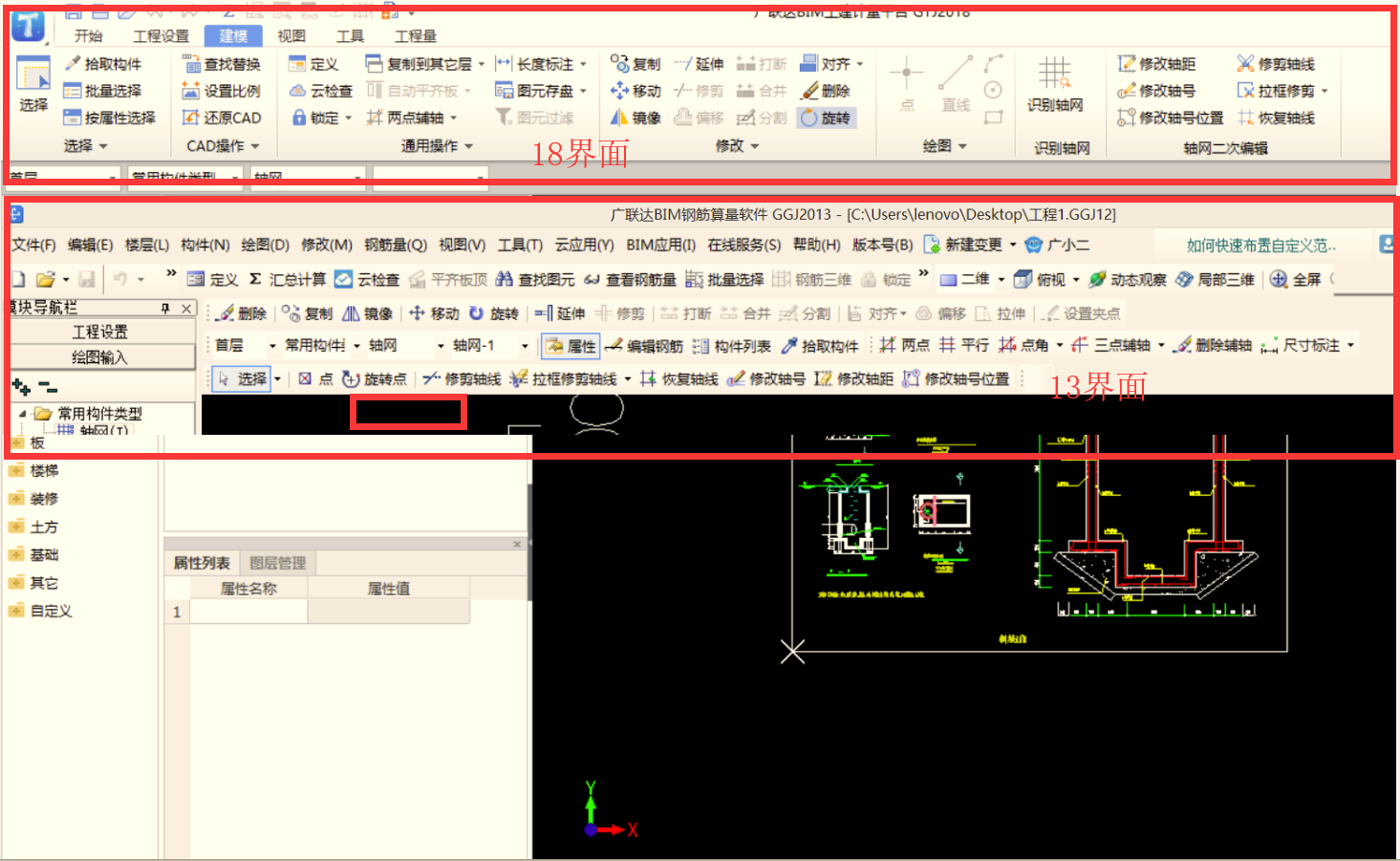Click the 工程设置 button in 模块导航栏
This screenshot has height=861, width=1400.
(99, 332)
